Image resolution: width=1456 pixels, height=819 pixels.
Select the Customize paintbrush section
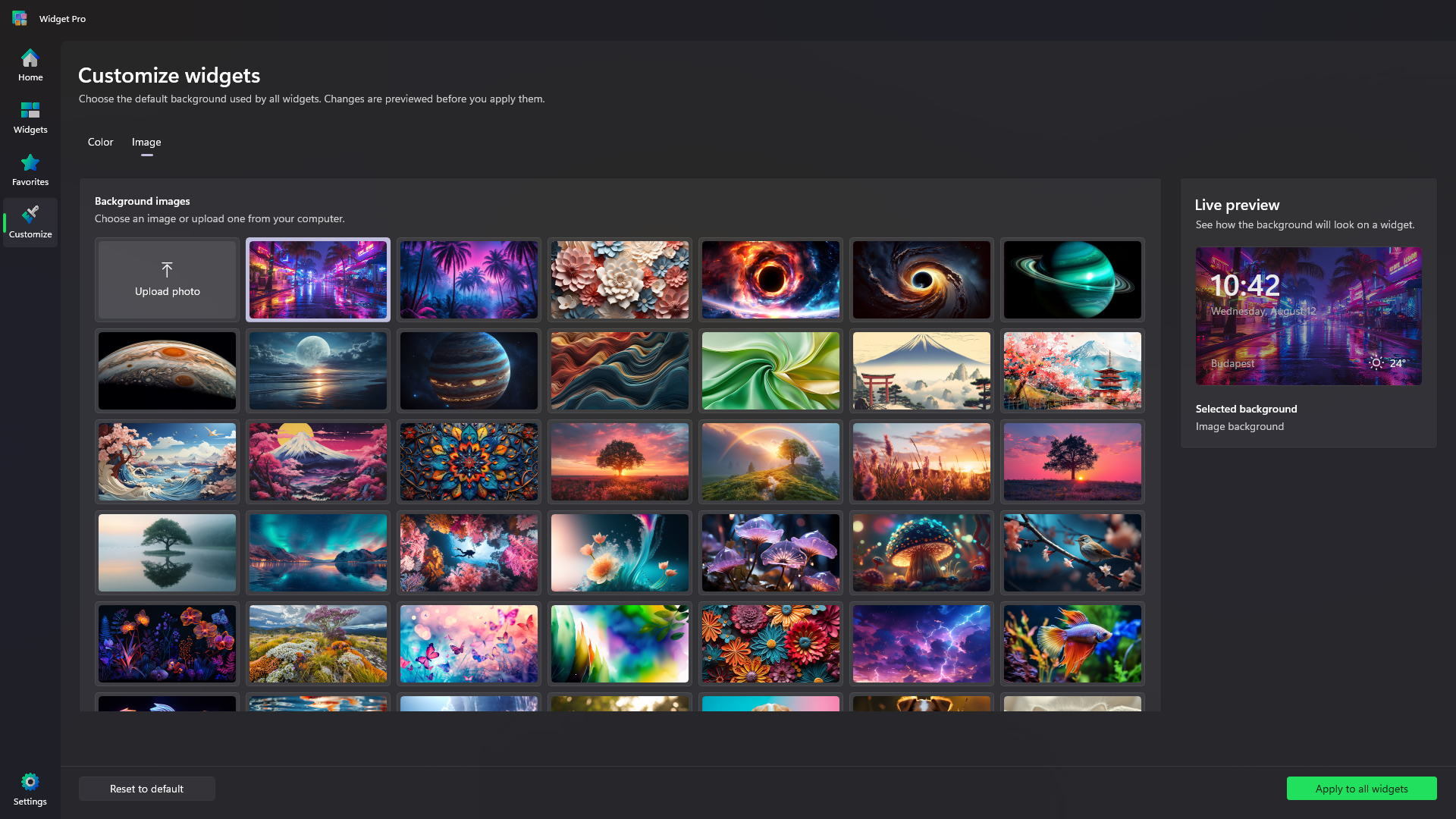point(30,222)
